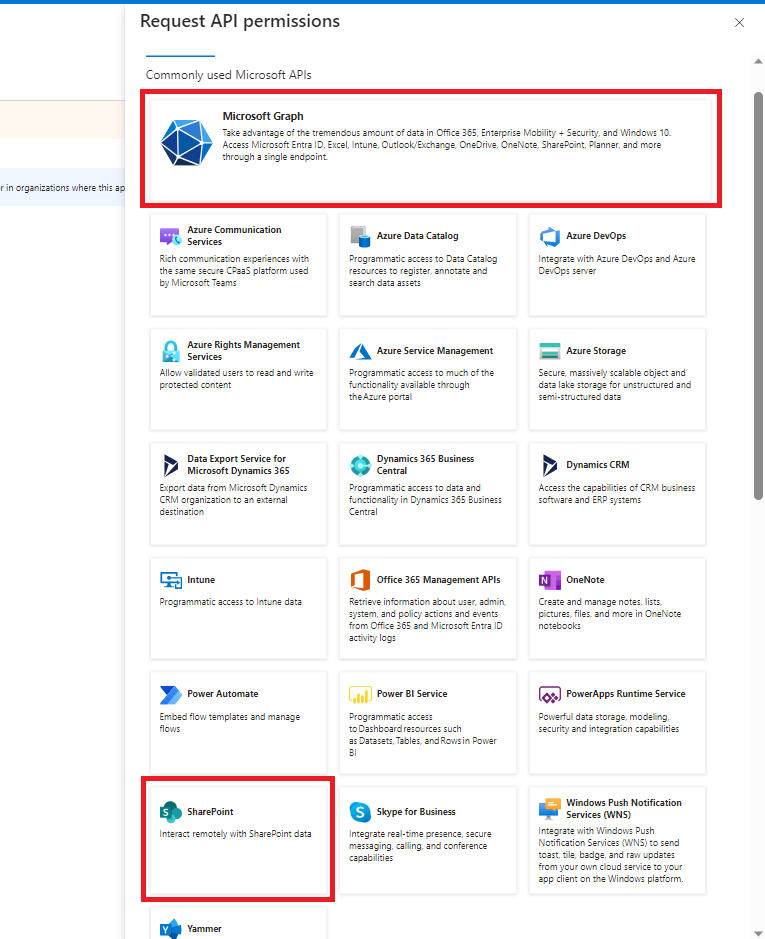The image size is (765, 939).
Task: Click the Skype for Business icon
Action: click(x=360, y=812)
